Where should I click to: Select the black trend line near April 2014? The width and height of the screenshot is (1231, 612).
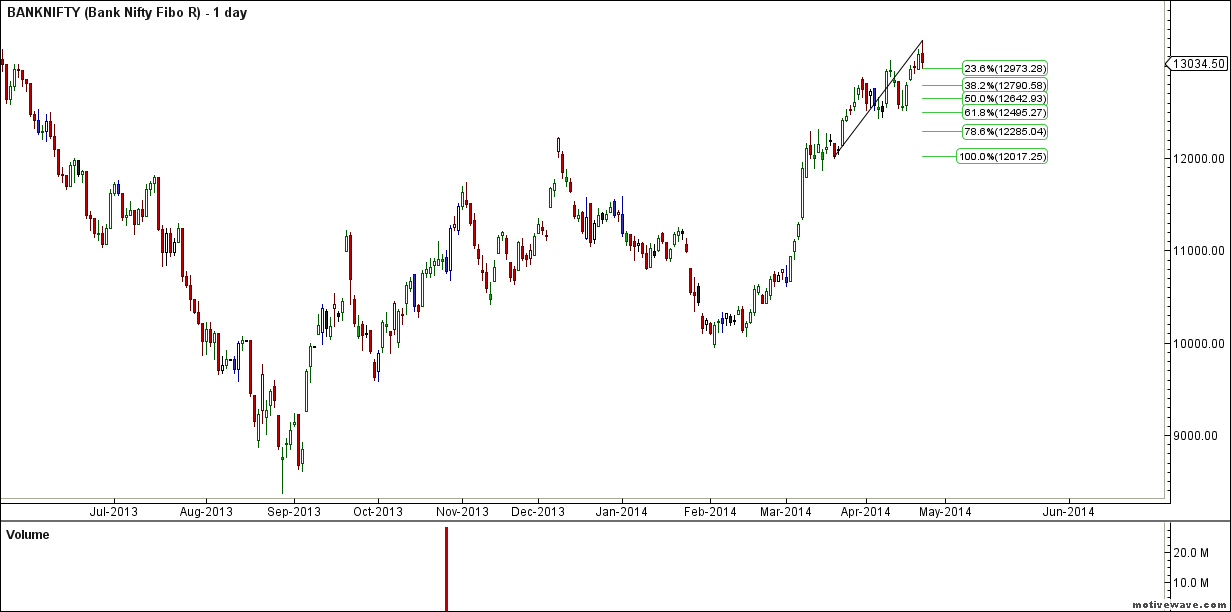point(879,97)
